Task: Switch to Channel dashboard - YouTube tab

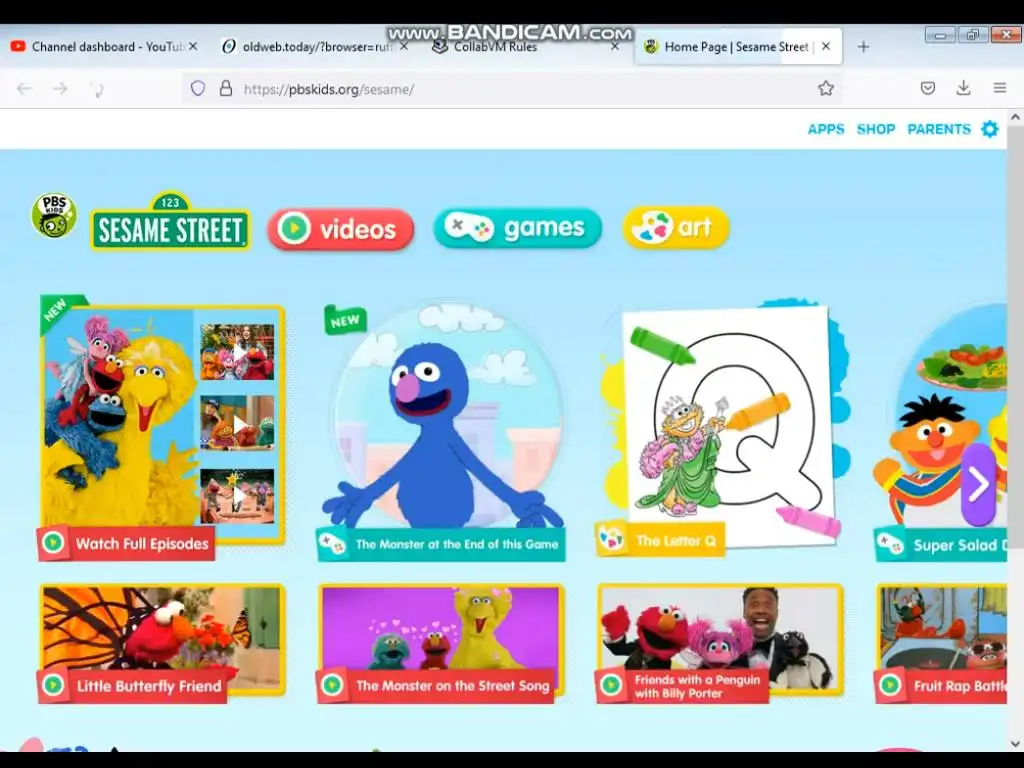Action: pyautogui.click(x=104, y=46)
